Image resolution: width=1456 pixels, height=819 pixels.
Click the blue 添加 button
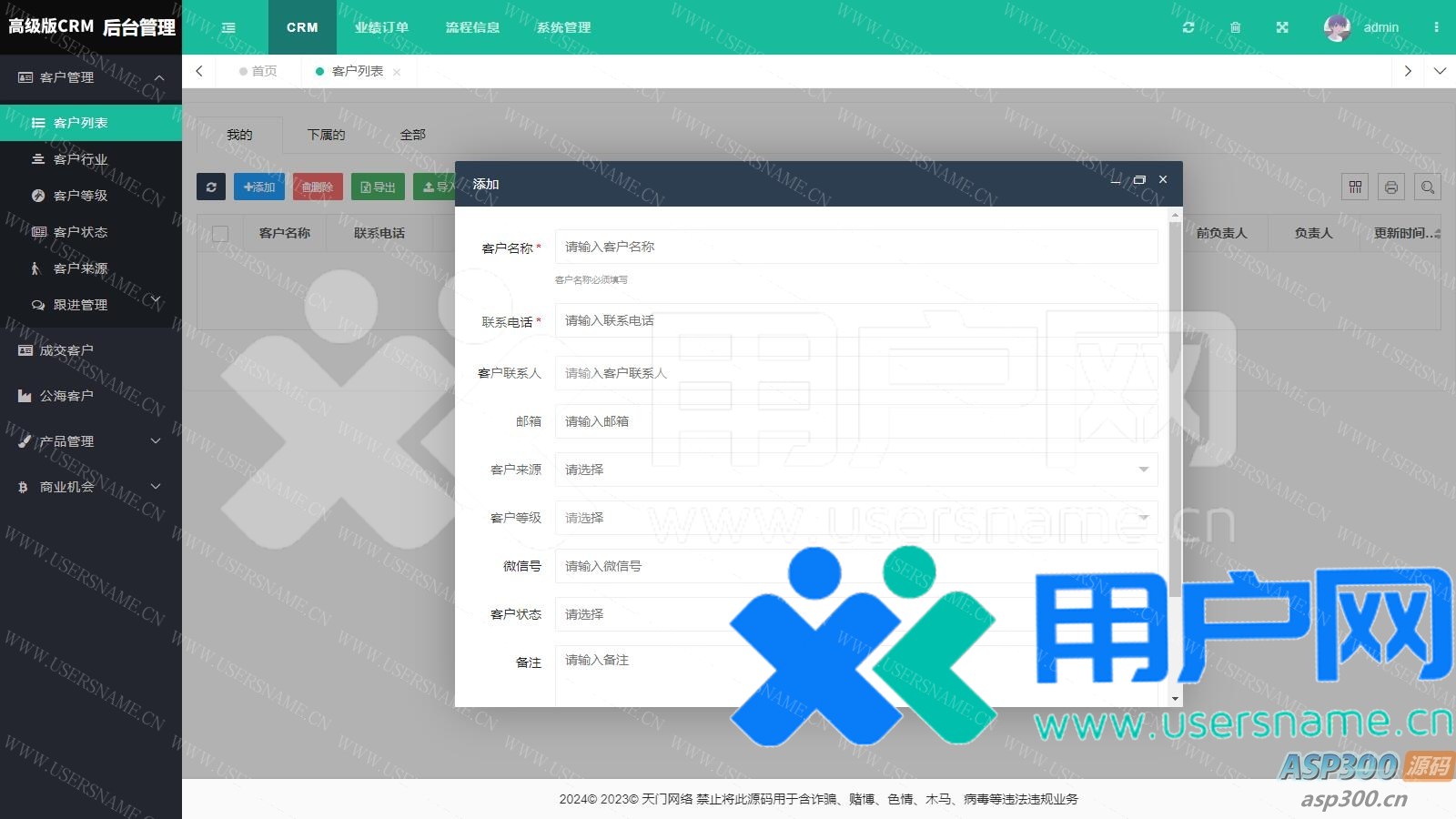pos(259,187)
